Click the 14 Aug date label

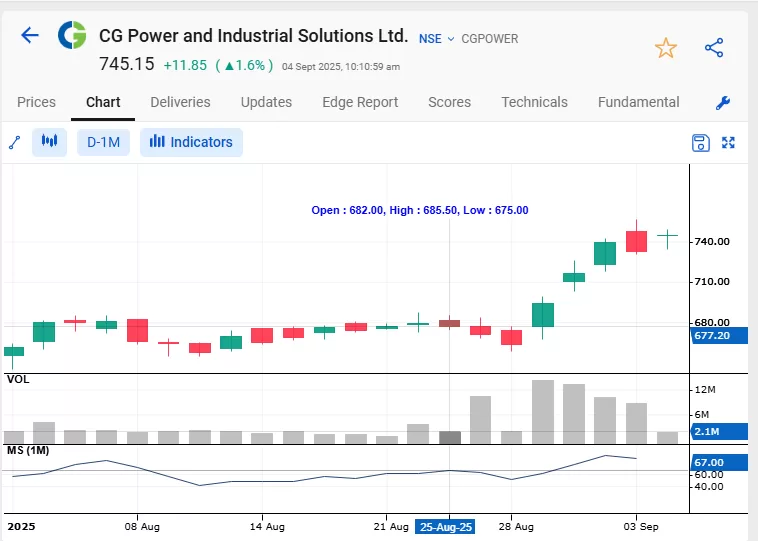(x=267, y=526)
